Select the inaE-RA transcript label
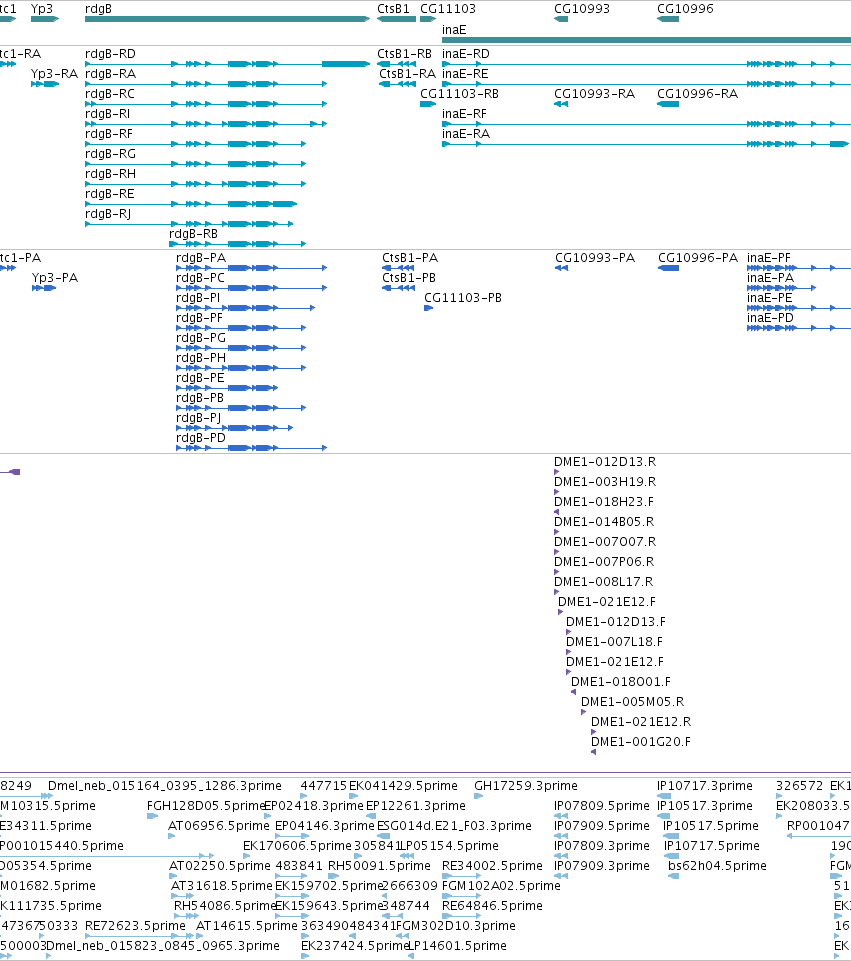Screen dimensions: 851x961 (x=466, y=134)
